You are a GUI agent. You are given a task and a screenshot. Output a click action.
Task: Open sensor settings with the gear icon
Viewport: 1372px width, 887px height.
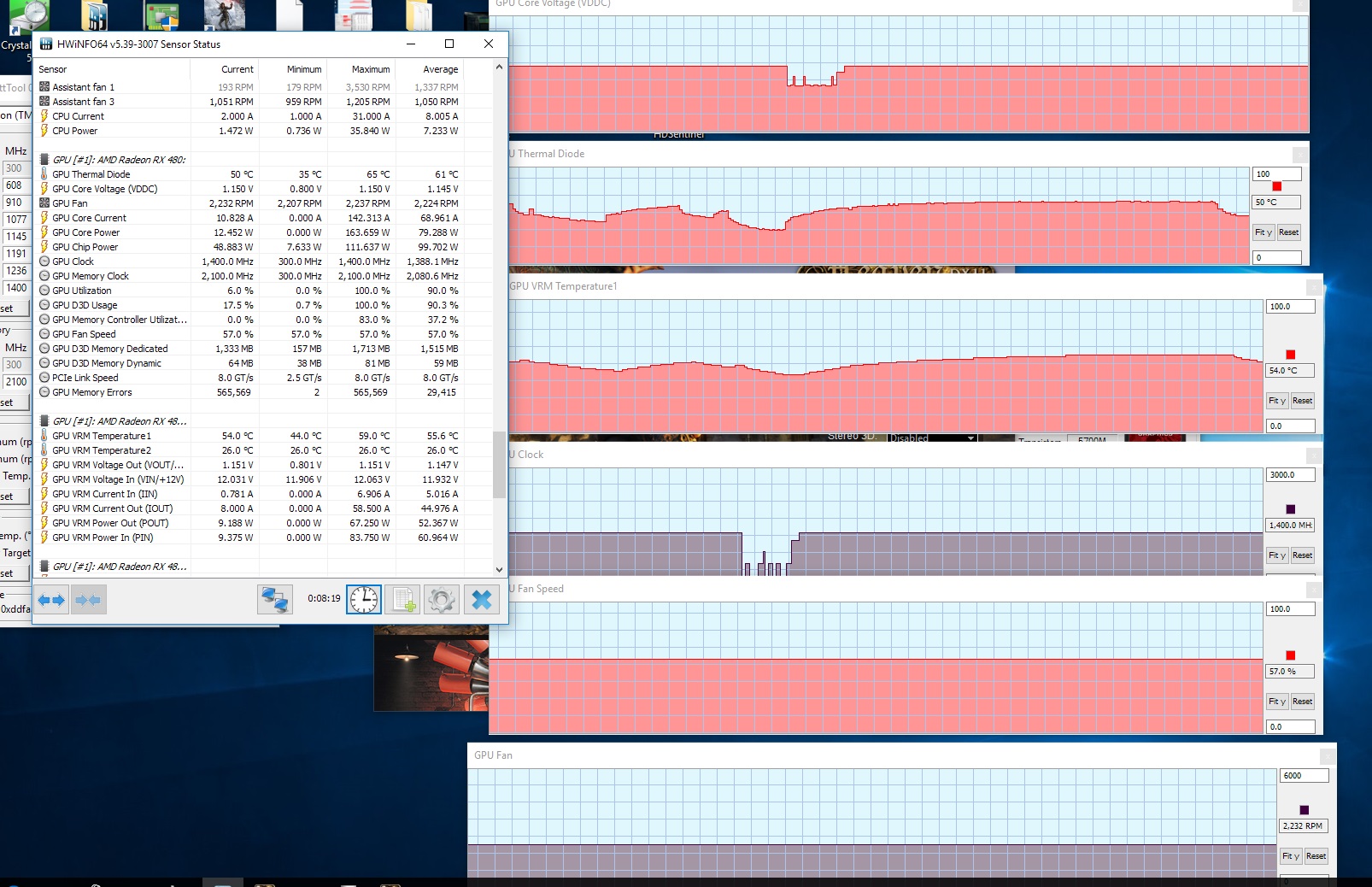click(x=442, y=600)
